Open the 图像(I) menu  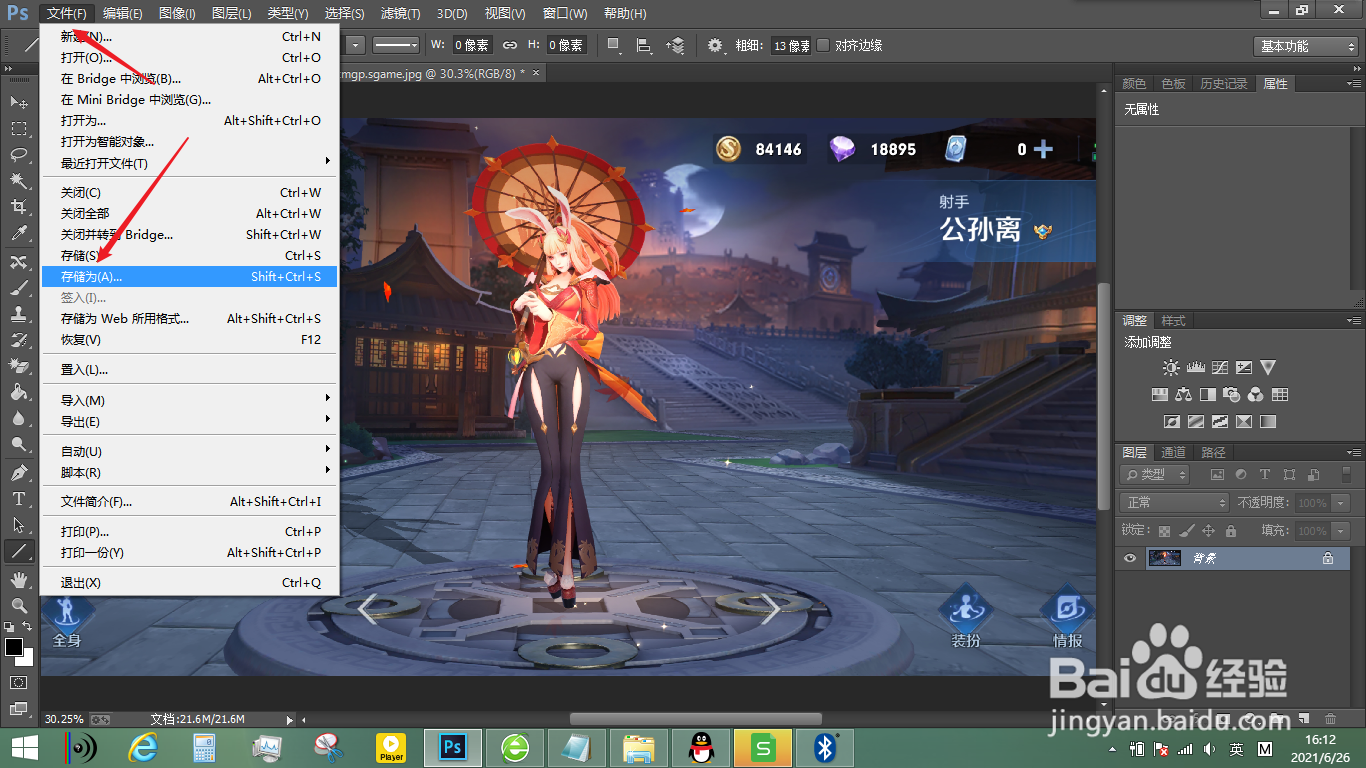(177, 13)
